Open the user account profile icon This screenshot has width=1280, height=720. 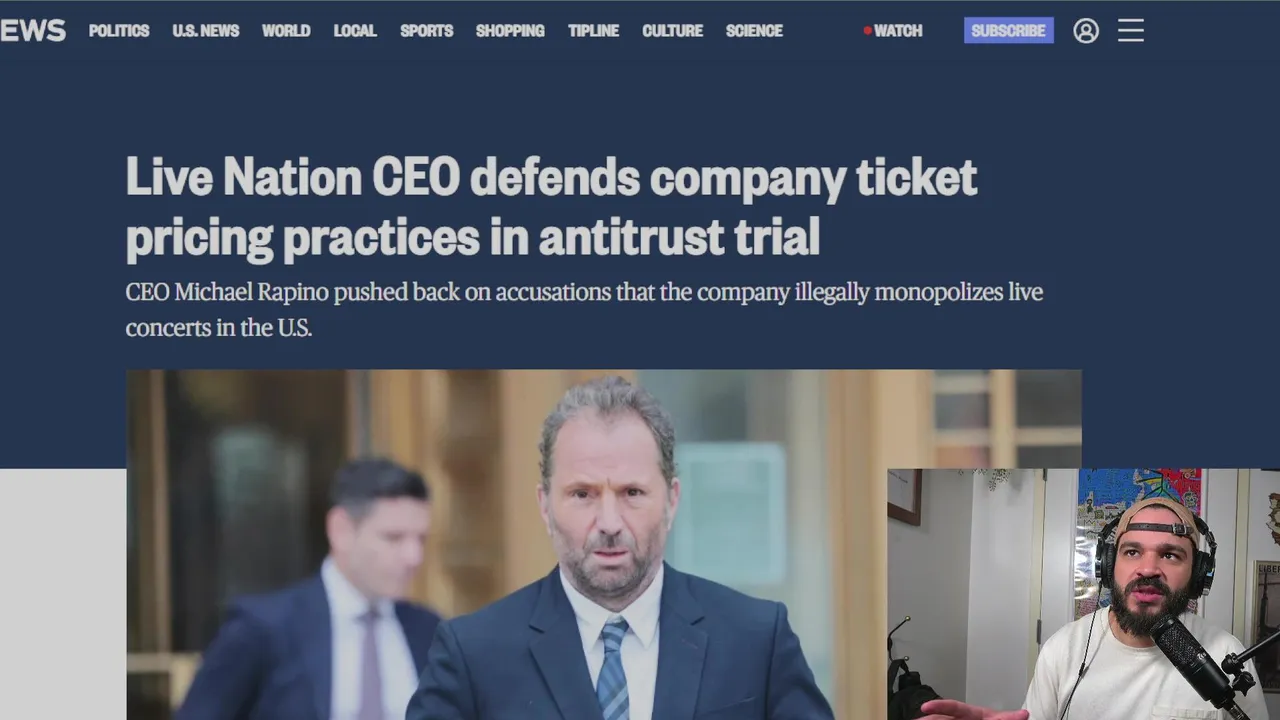point(1086,31)
